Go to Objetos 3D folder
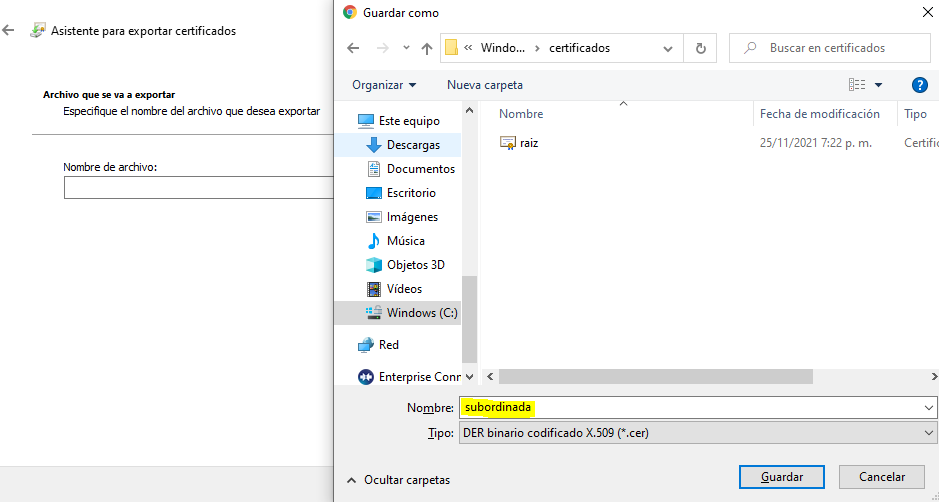Viewport: 939px width, 502px height. [415, 265]
